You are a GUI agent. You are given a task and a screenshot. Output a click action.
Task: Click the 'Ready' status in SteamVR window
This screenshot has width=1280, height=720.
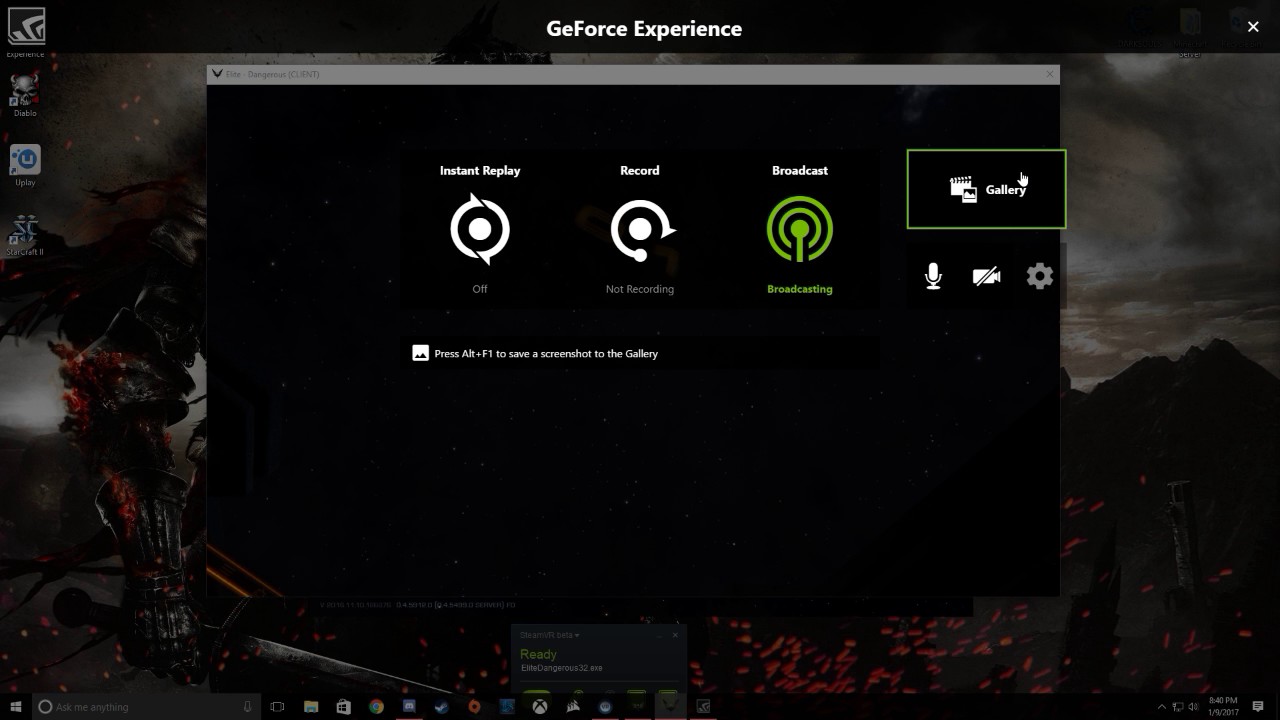tap(538, 654)
